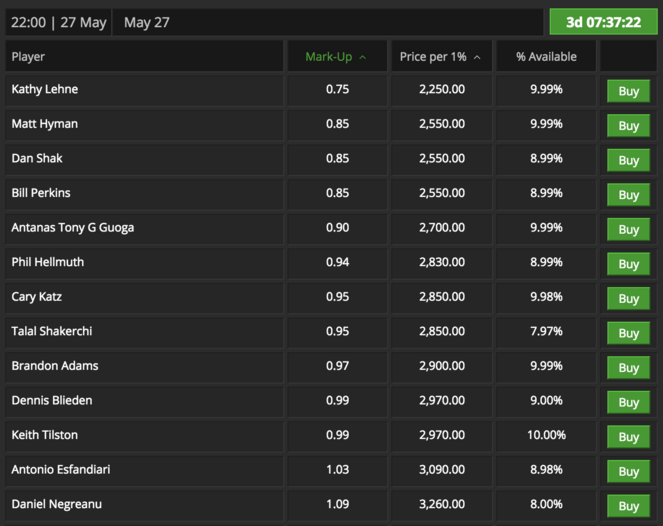Click Daniel Negreanu's 1.09 mark-up value

pyautogui.click(x=337, y=504)
